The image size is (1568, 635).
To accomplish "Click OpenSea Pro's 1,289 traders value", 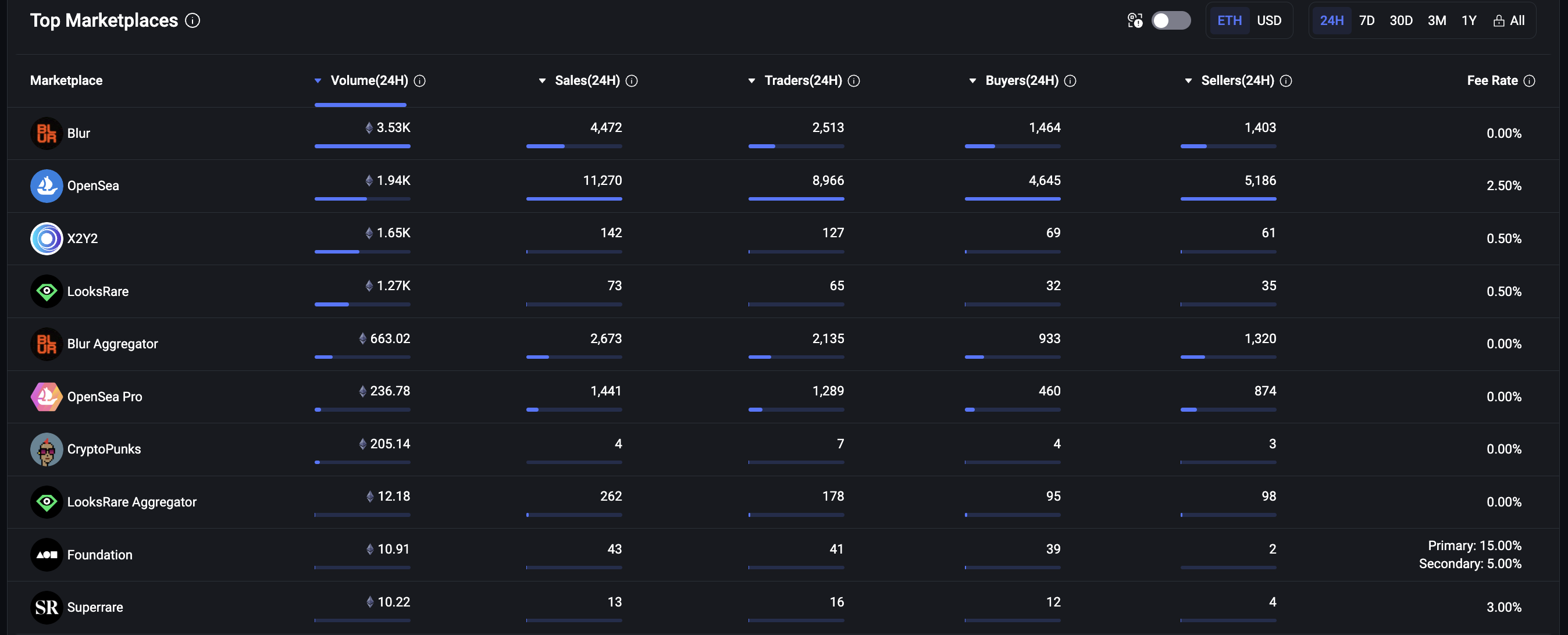I will pos(828,391).
